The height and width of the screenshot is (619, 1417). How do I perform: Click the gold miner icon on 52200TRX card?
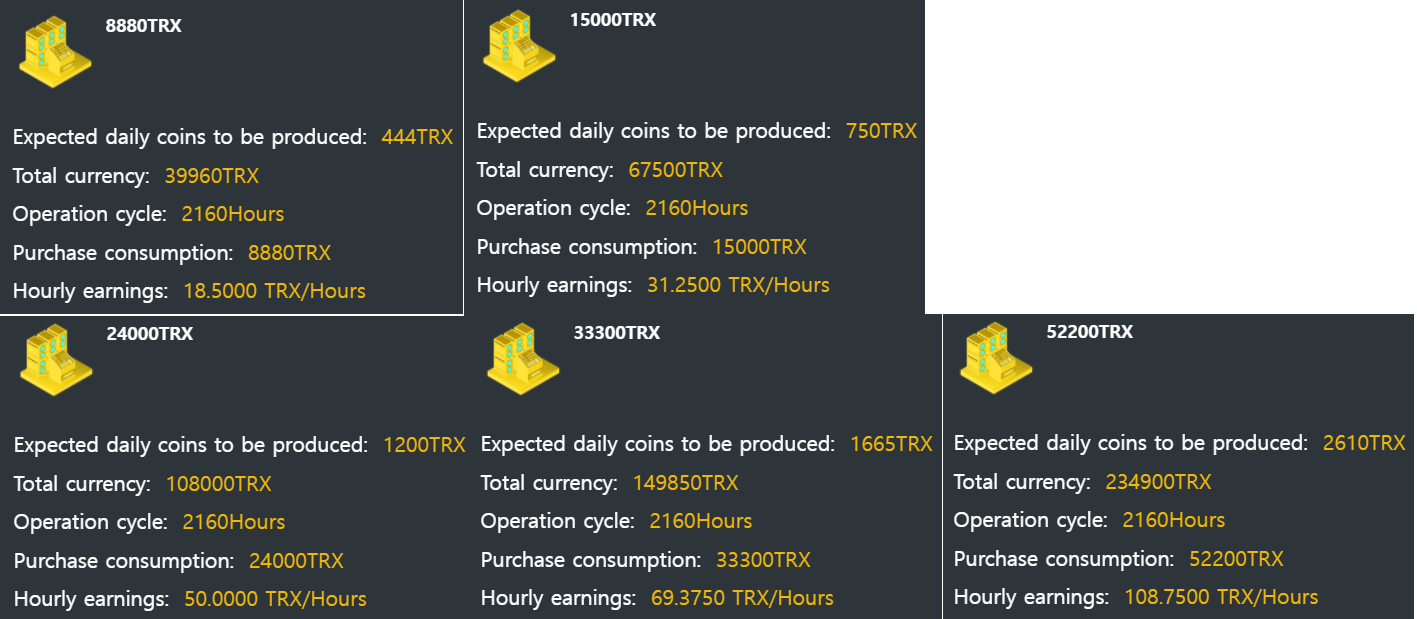click(x=996, y=358)
